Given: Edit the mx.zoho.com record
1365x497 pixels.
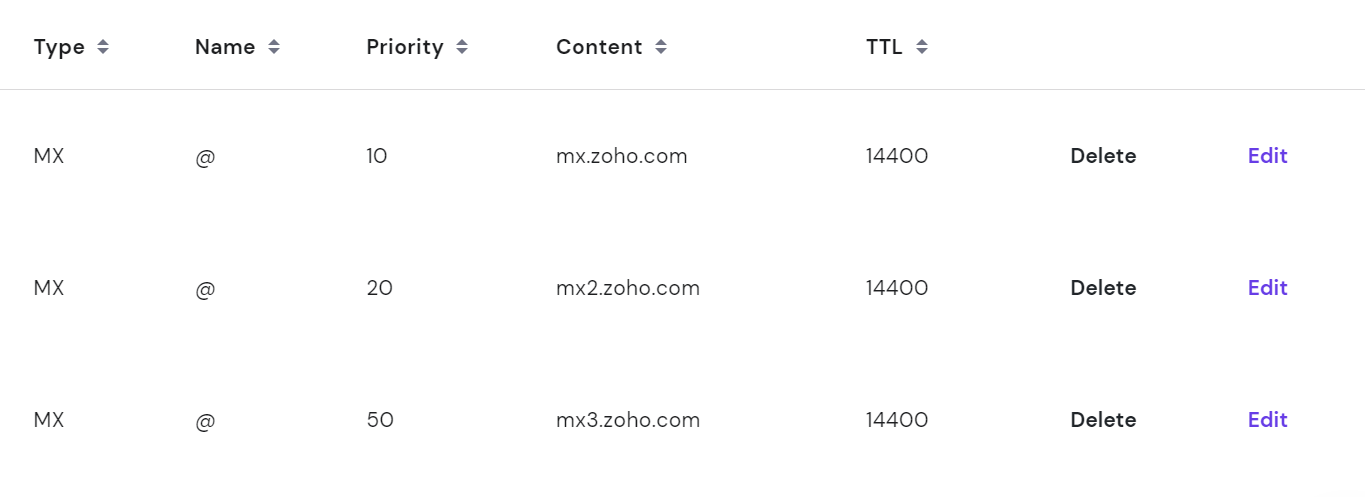Looking at the screenshot, I should (x=1267, y=156).
